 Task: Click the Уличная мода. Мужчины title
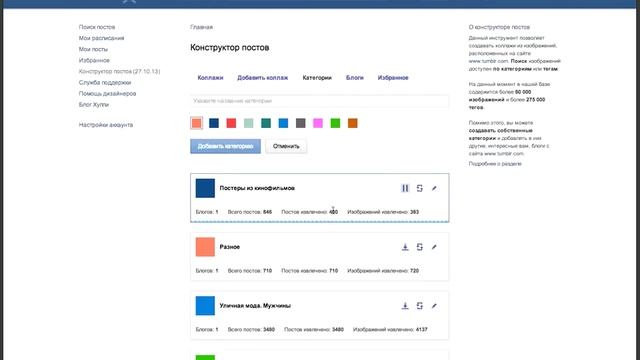point(255,306)
